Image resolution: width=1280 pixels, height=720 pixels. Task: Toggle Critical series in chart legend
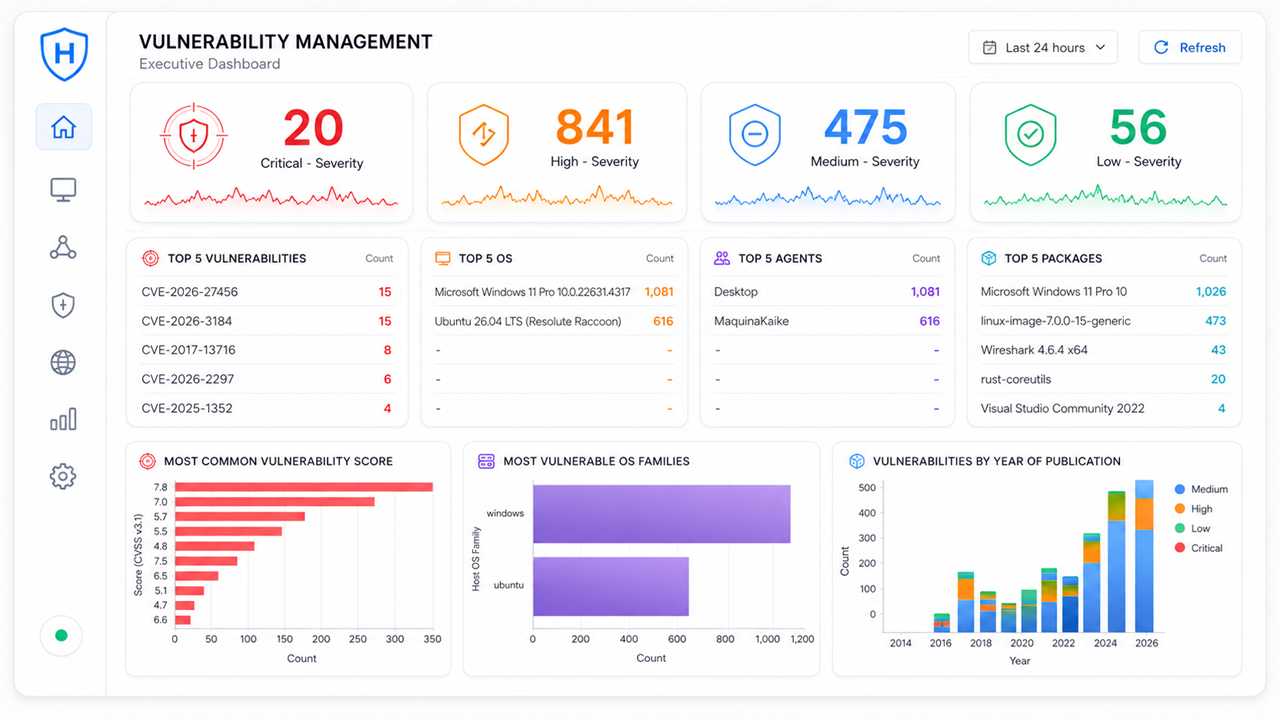[x=1199, y=548]
